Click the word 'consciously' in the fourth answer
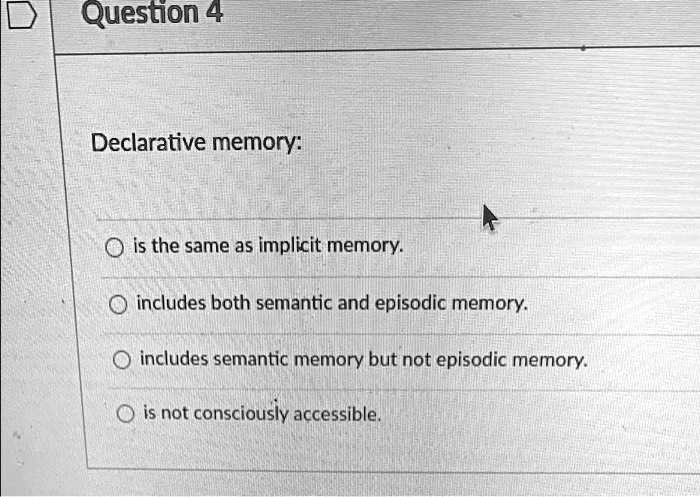 point(239,414)
